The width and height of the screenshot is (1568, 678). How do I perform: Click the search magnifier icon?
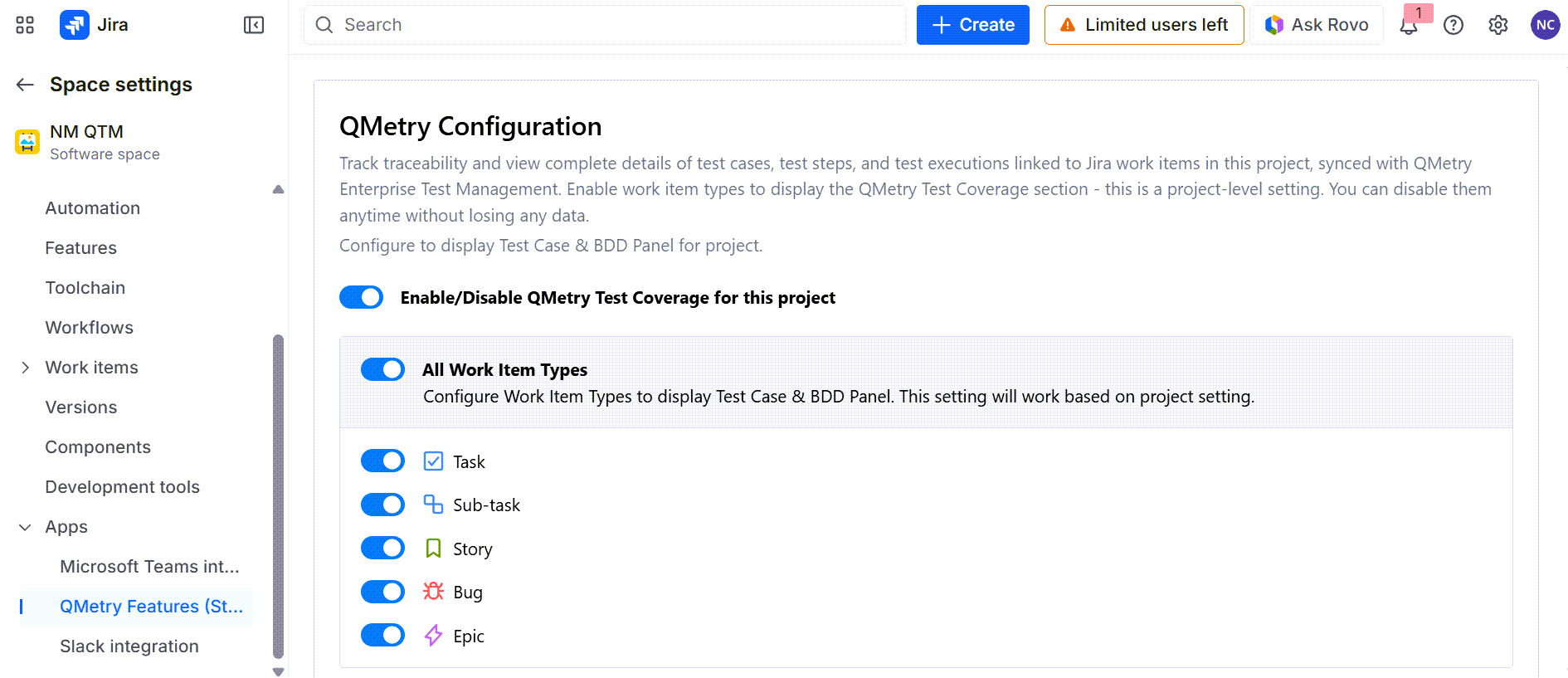pos(324,25)
